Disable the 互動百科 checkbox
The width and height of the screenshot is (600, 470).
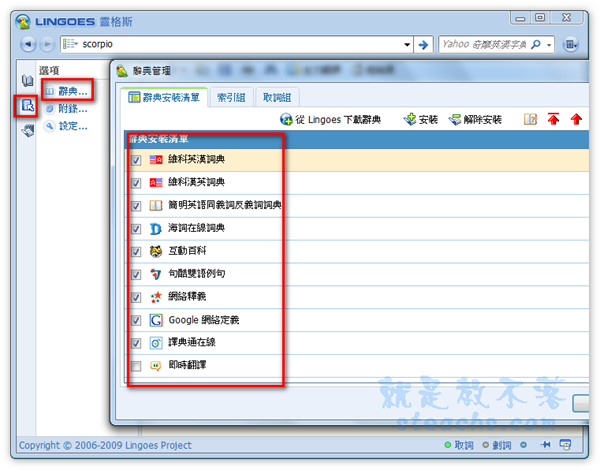(x=136, y=252)
